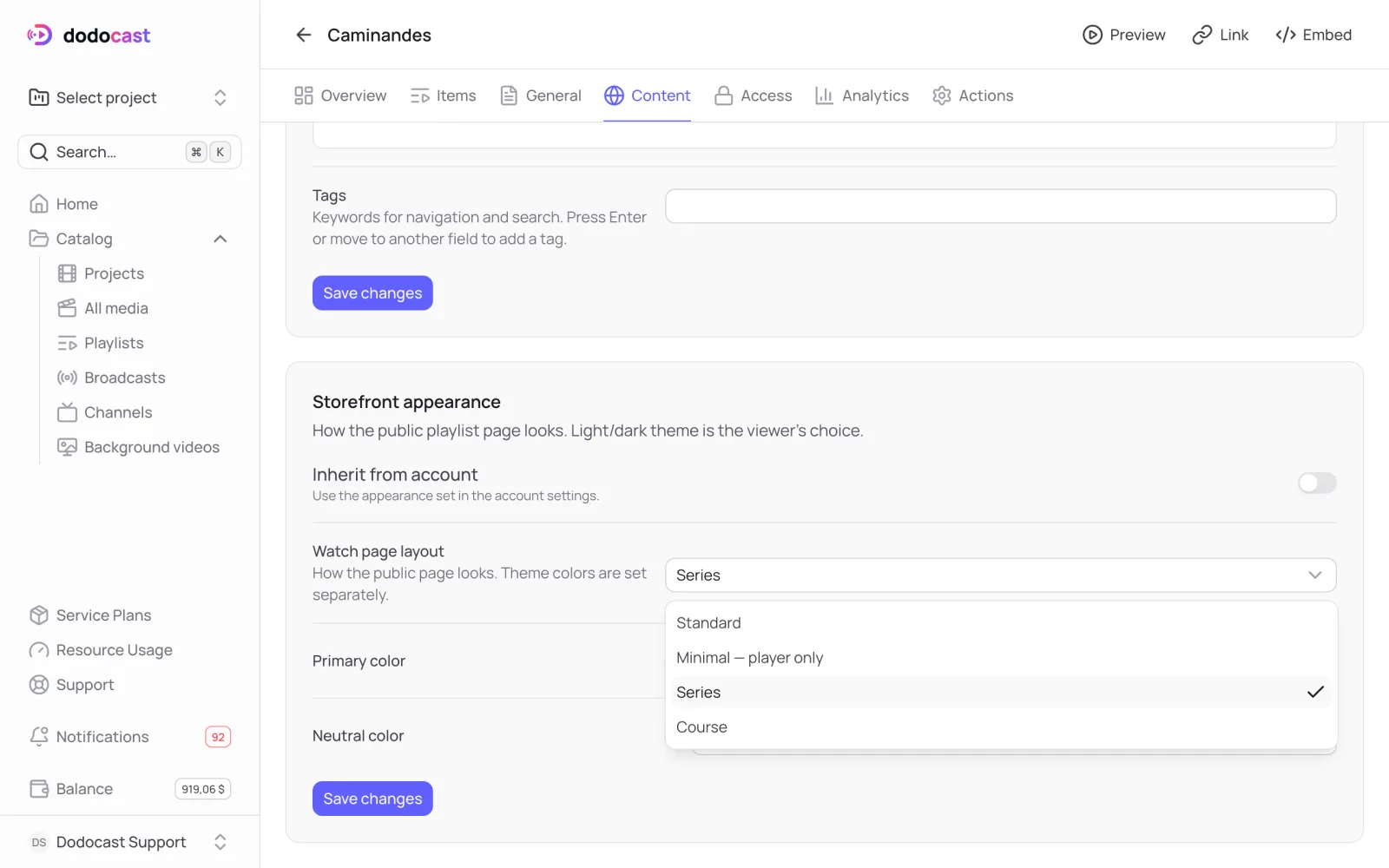Switch to the Items tab
The width and height of the screenshot is (1389, 868).
coord(444,95)
